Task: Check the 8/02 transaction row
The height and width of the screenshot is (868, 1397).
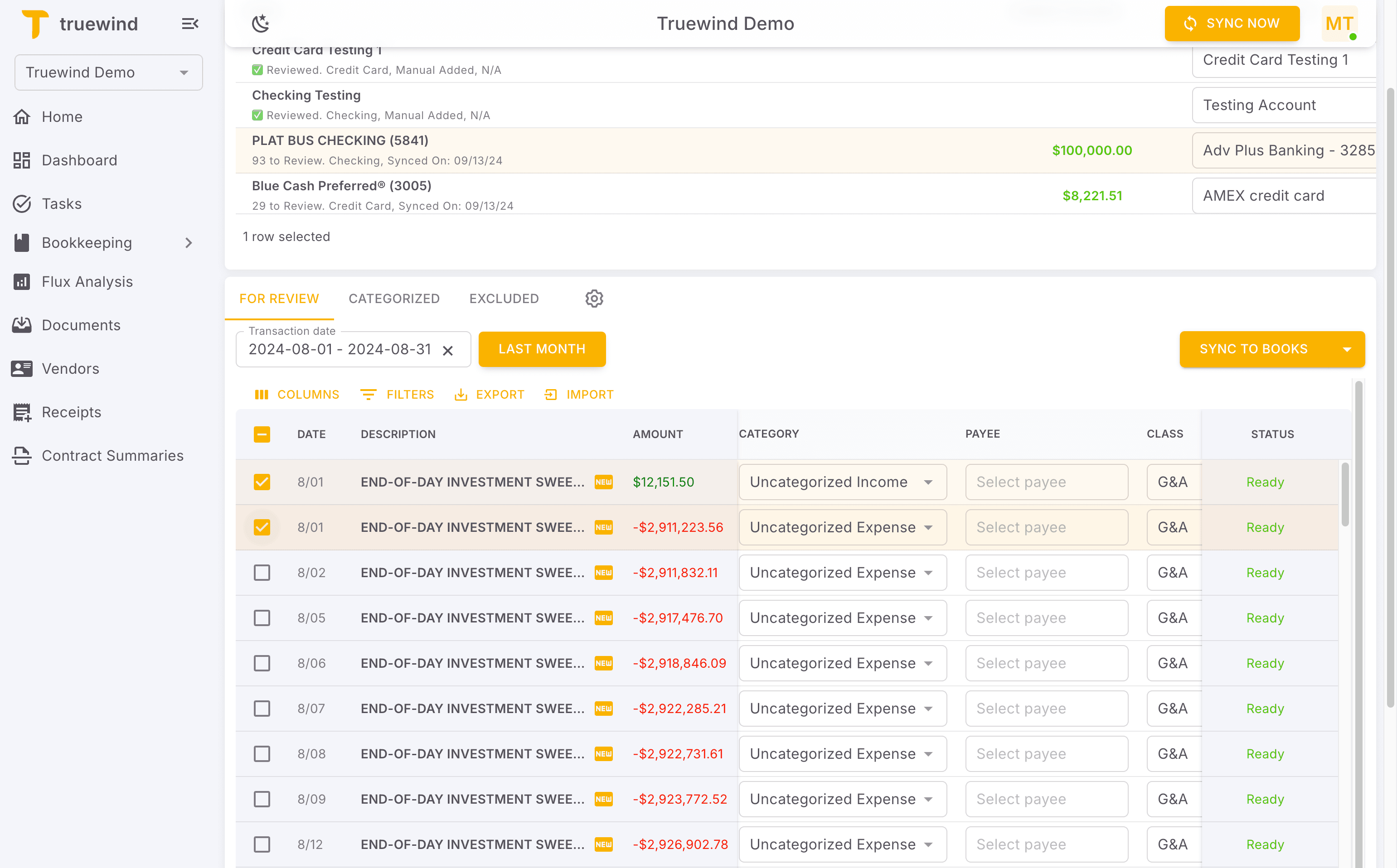Action: (262, 572)
